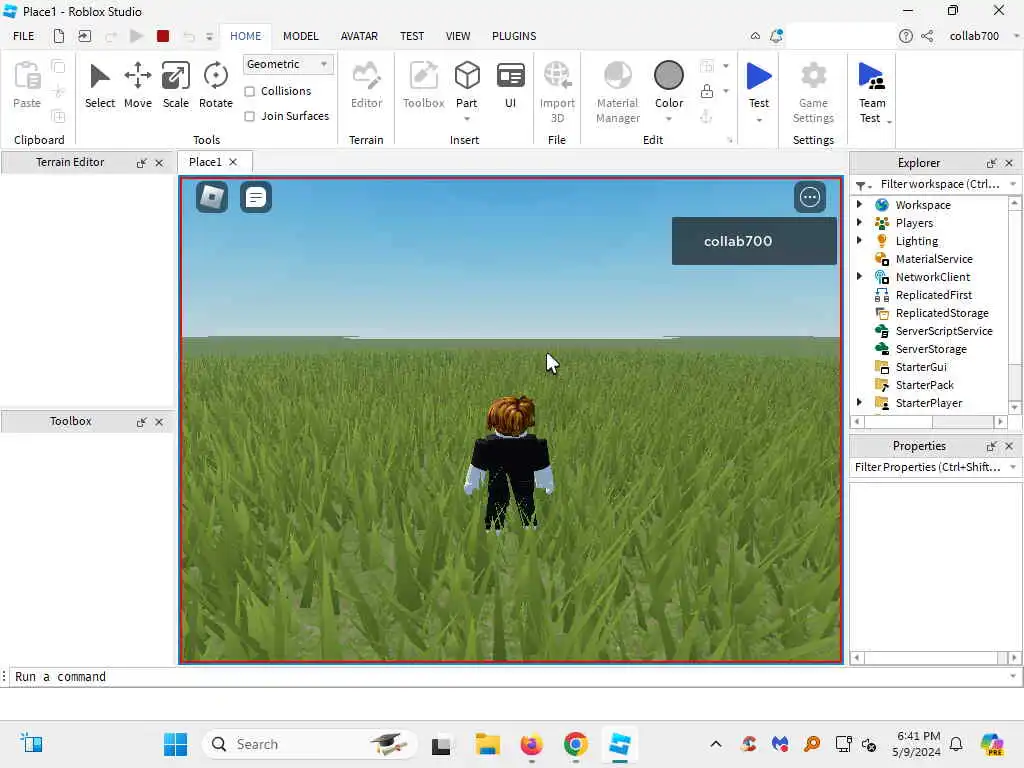Click the share icon near username
The height and width of the screenshot is (768, 1024).
(927, 36)
